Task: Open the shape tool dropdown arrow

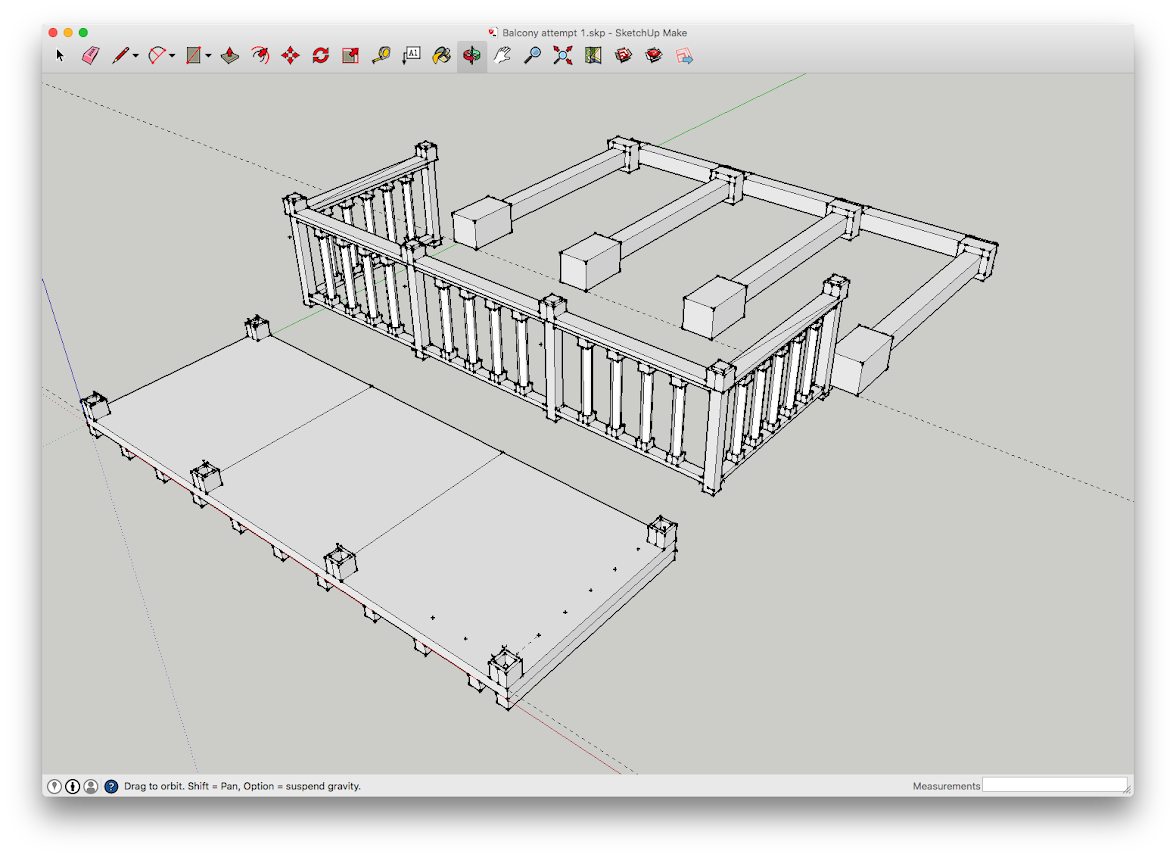Action: click(208, 57)
